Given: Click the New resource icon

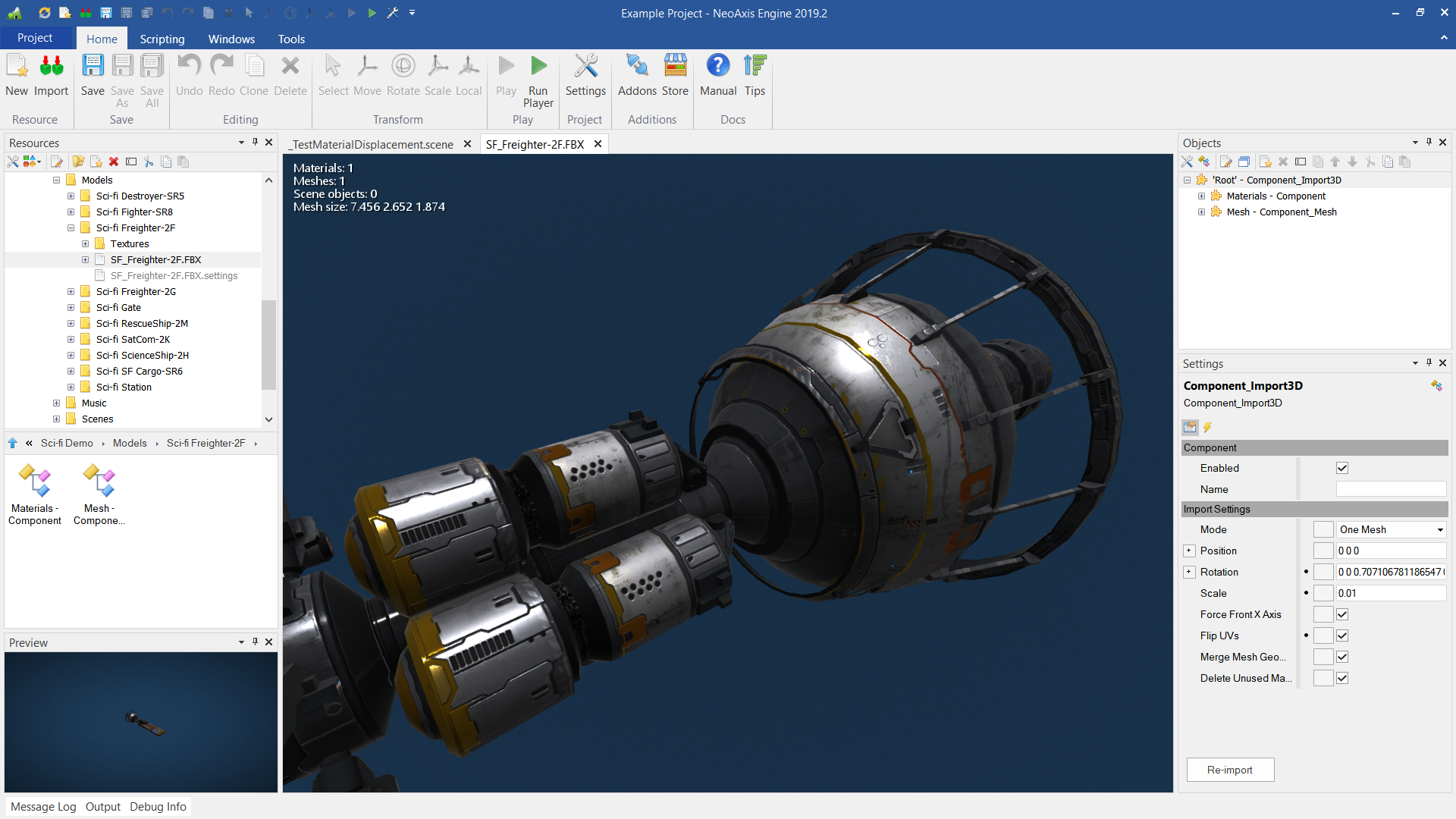Looking at the screenshot, I should [17, 67].
